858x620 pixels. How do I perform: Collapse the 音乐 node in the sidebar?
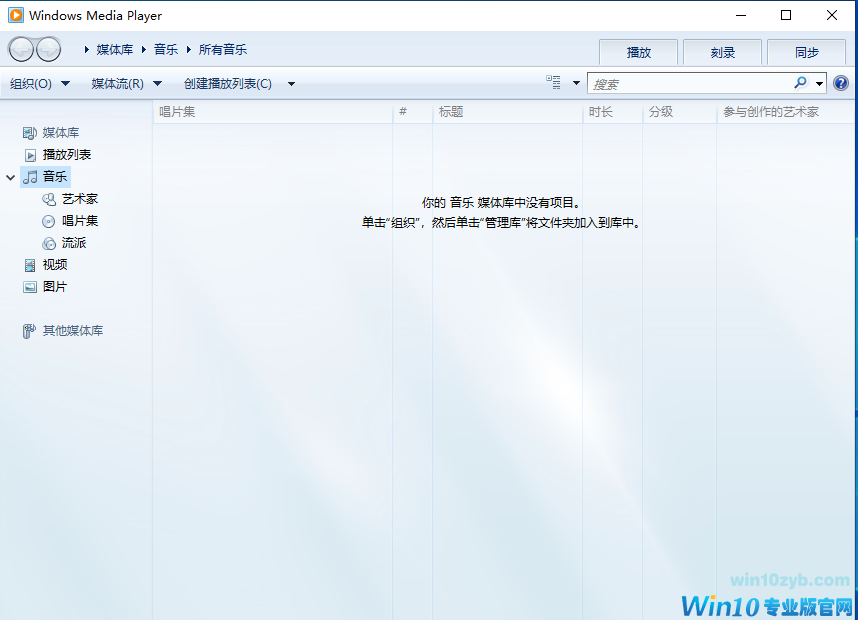[x=10, y=176]
